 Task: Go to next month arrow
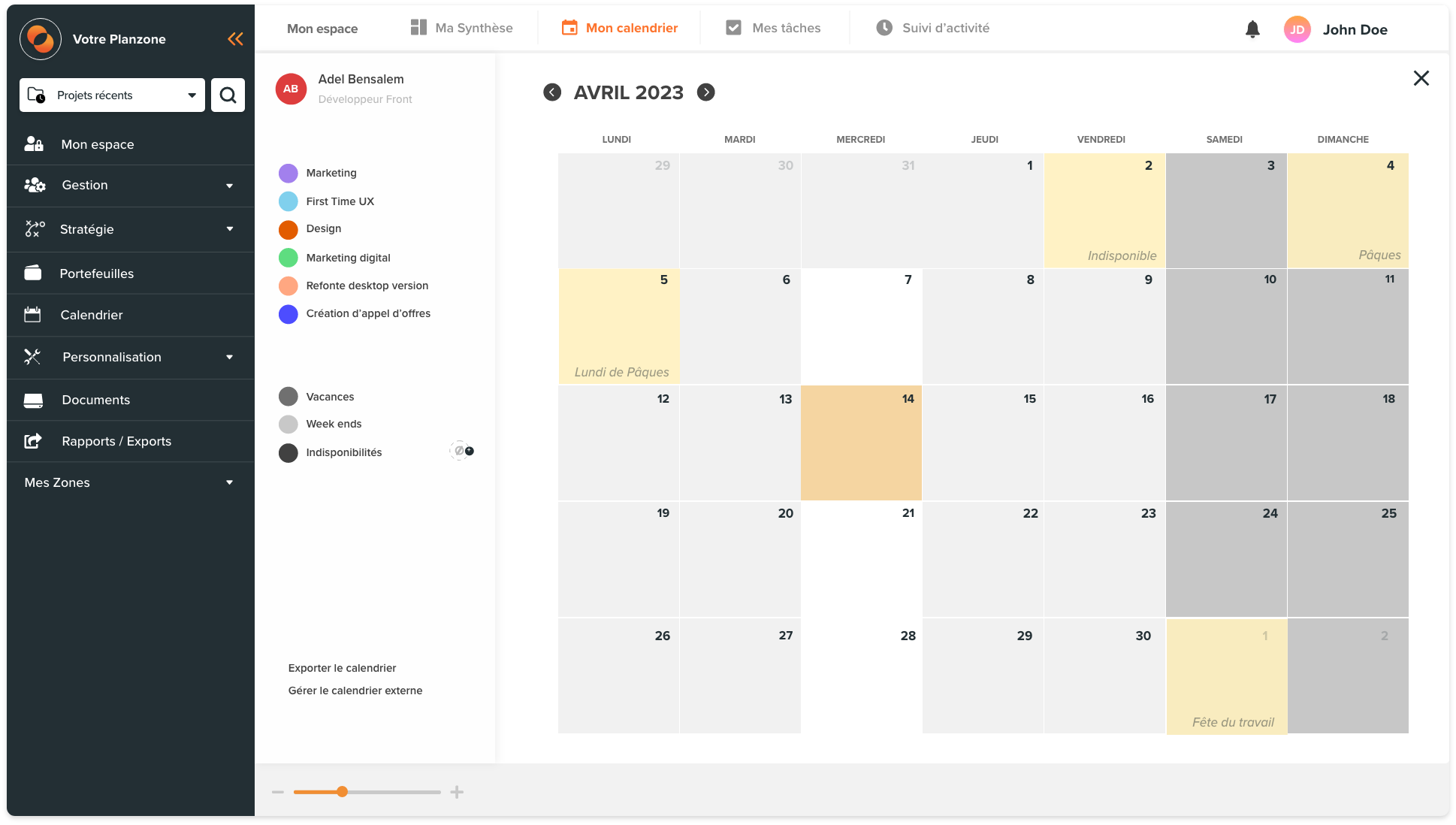pyautogui.click(x=706, y=92)
